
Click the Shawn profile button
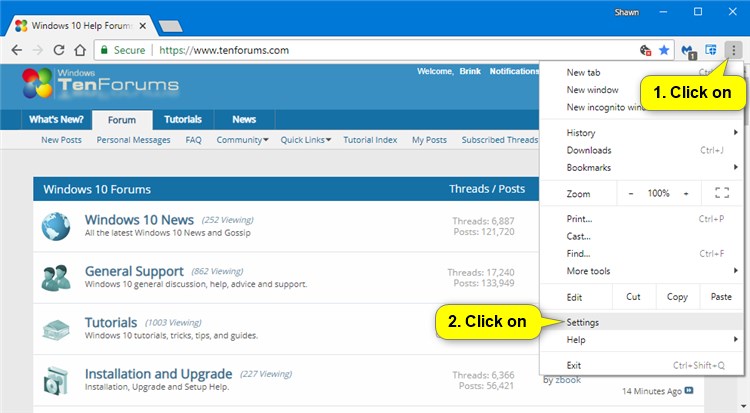point(627,12)
